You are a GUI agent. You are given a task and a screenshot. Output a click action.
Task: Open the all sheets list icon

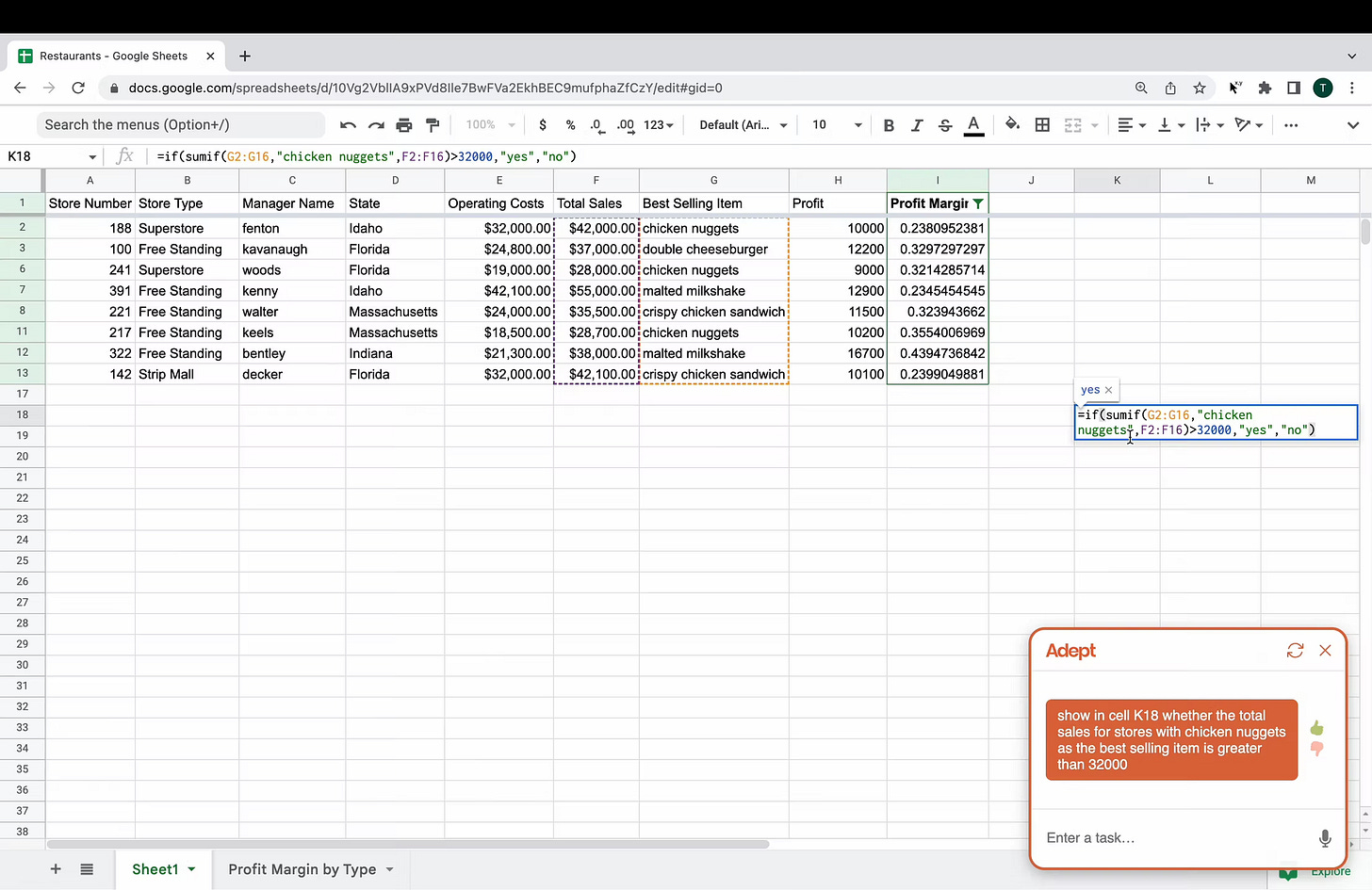click(x=87, y=869)
